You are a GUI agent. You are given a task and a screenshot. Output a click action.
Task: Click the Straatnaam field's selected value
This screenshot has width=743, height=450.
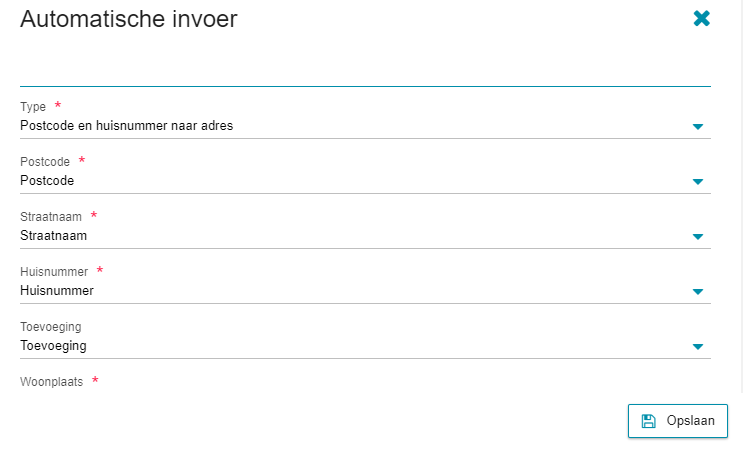(54, 235)
